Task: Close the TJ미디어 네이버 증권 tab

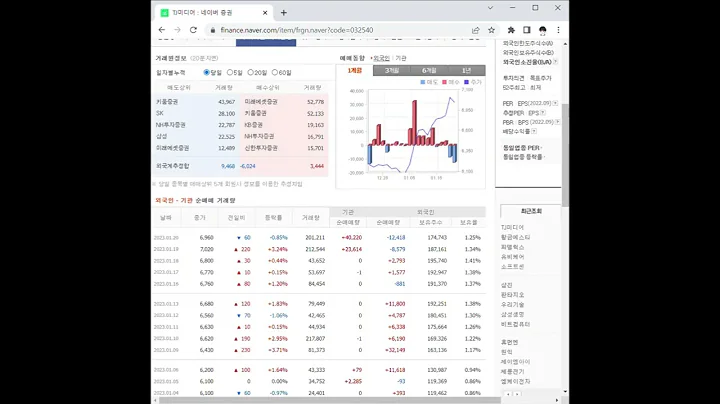Action: (265, 13)
